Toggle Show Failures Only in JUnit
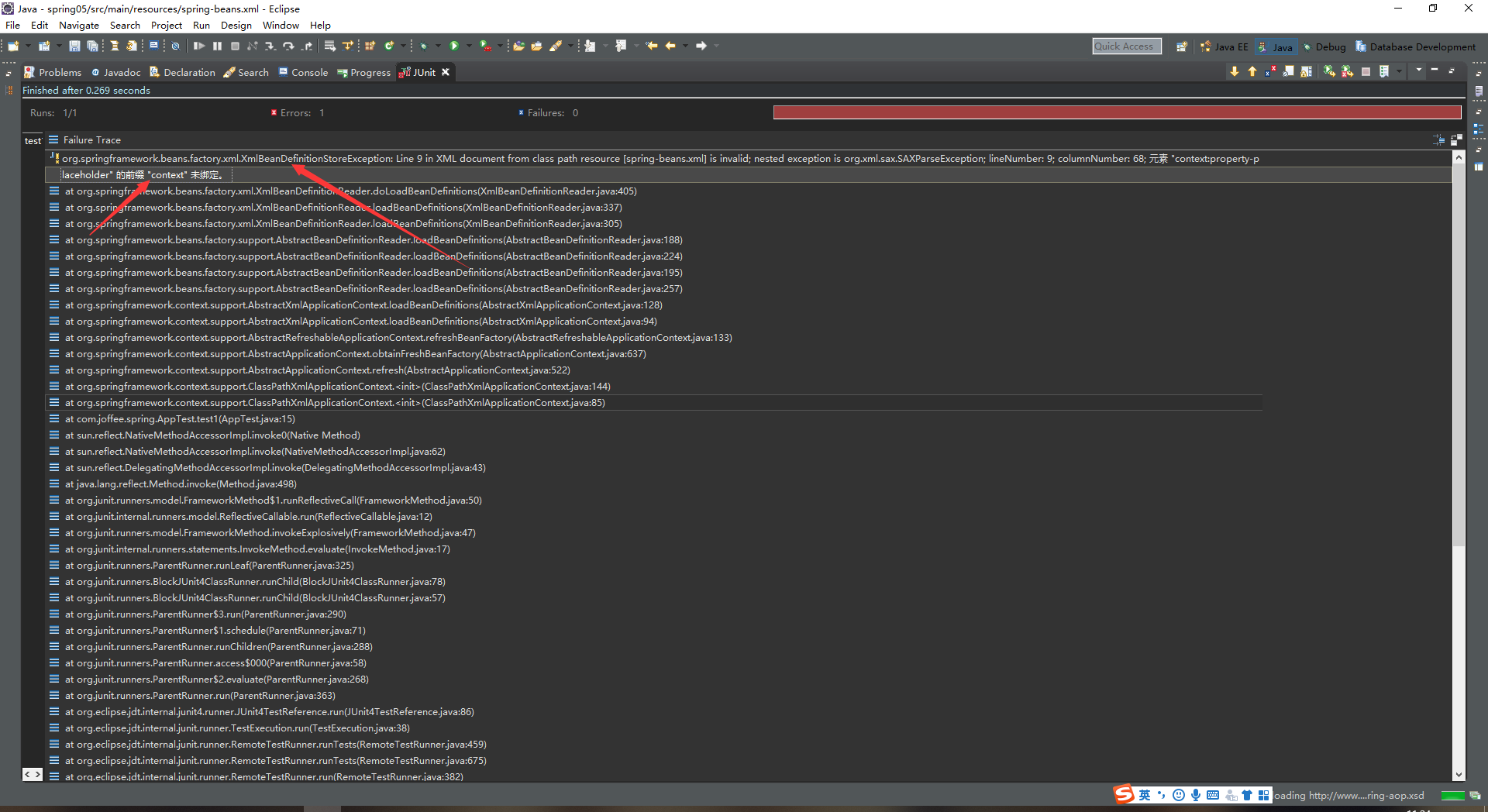This screenshot has width=1488, height=812. coord(1270,71)
